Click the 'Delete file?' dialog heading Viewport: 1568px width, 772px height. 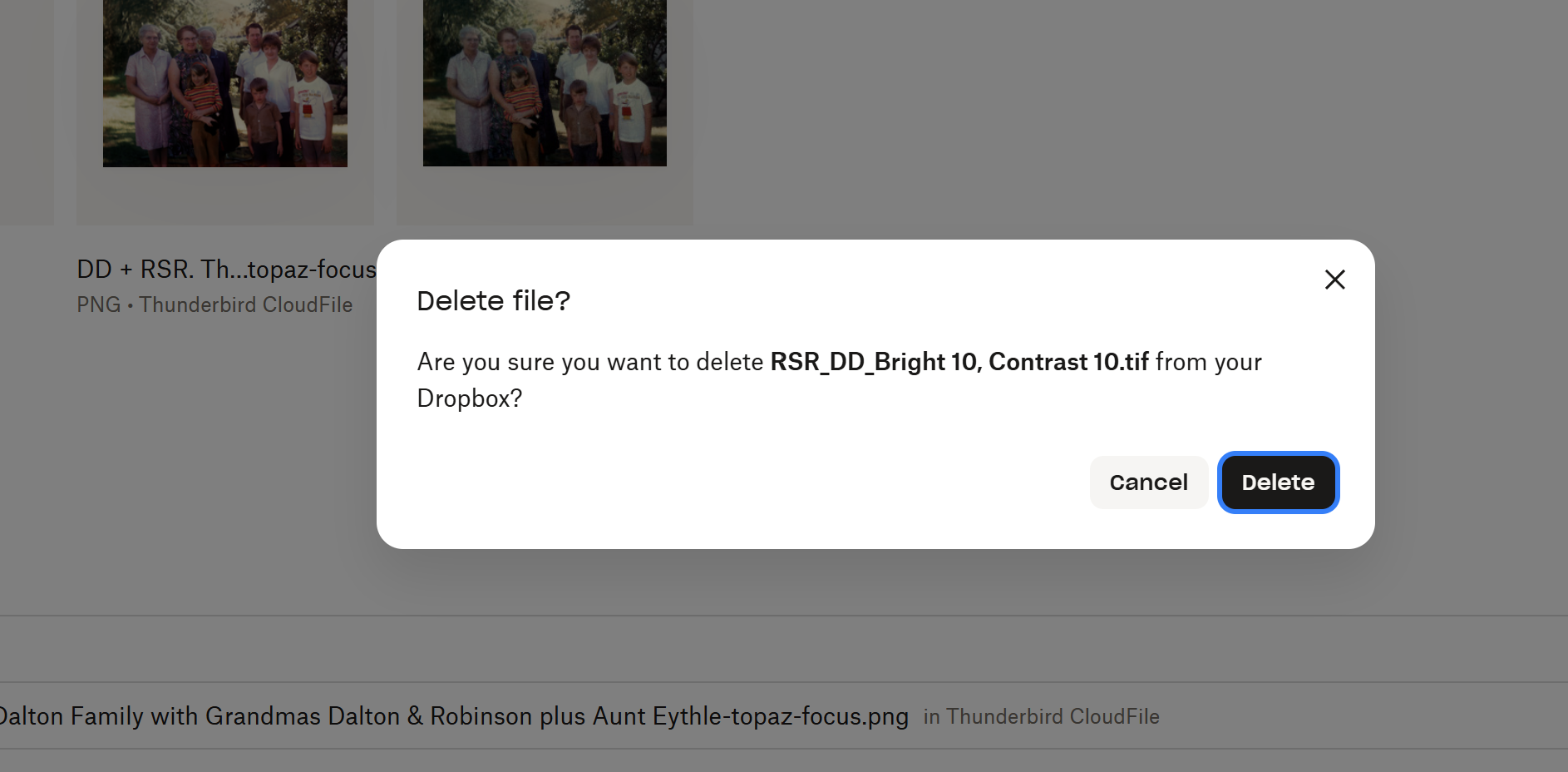[x=493, y=301]
